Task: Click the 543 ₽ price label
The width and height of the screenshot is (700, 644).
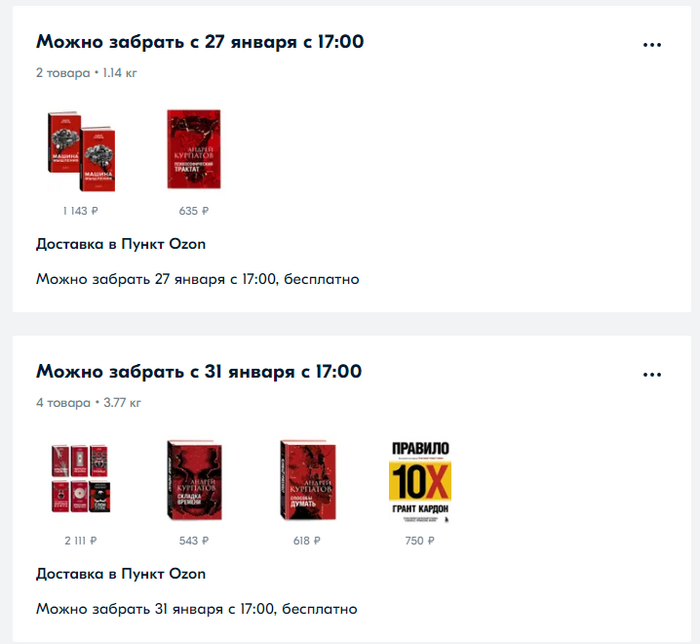Action: 194,540
